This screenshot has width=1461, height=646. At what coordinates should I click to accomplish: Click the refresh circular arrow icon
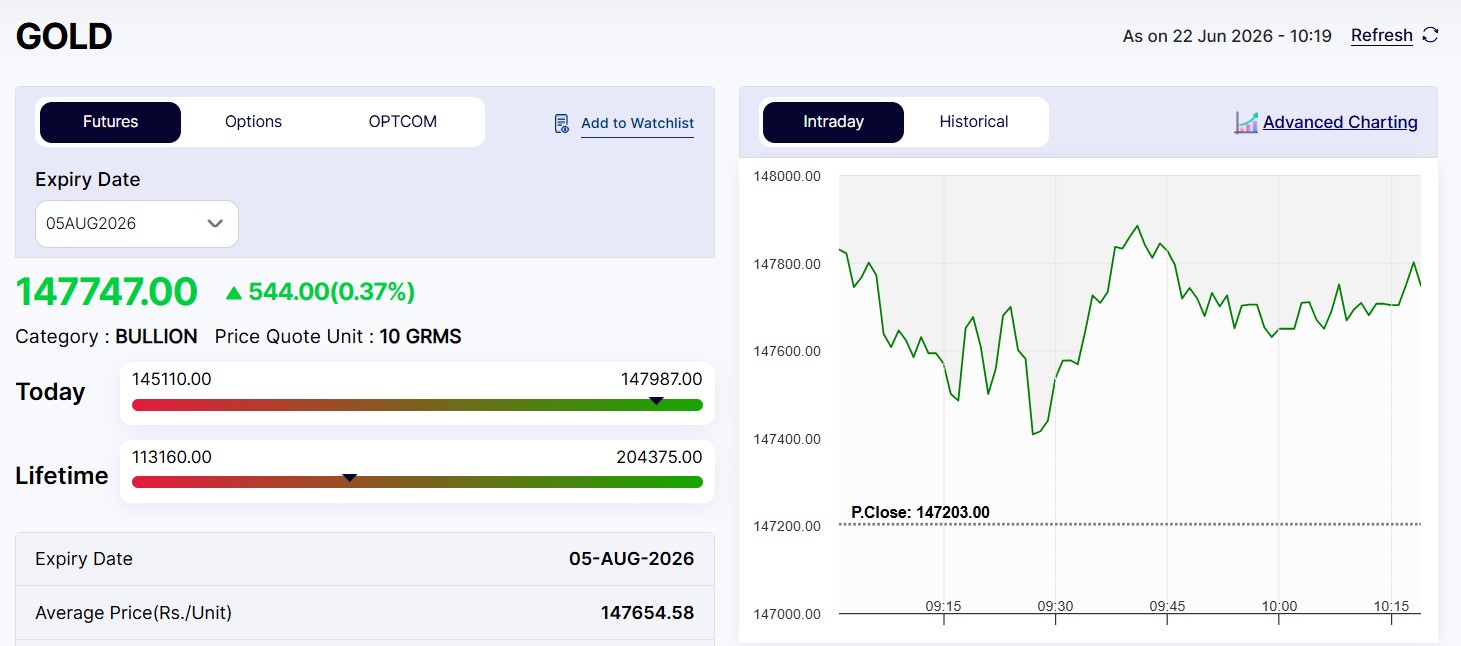(x=1431, y=35)
